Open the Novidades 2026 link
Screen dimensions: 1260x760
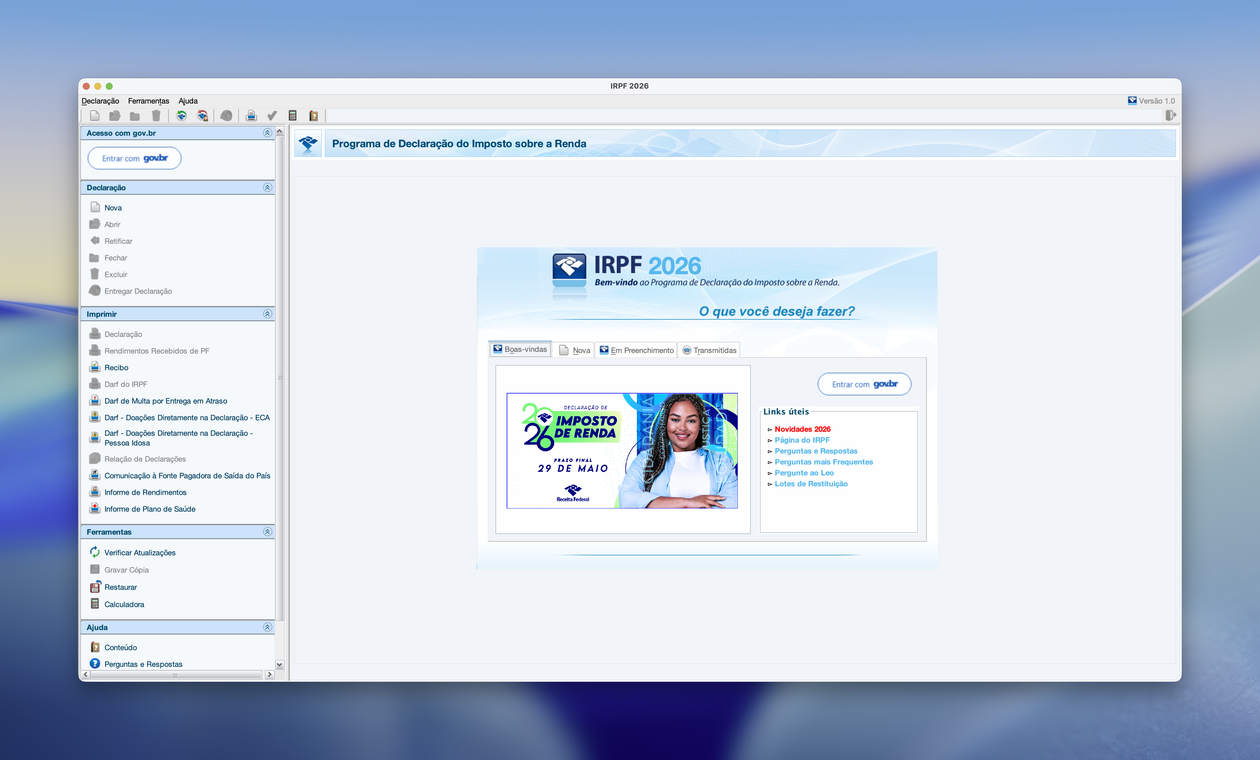(x=803, y=428)
